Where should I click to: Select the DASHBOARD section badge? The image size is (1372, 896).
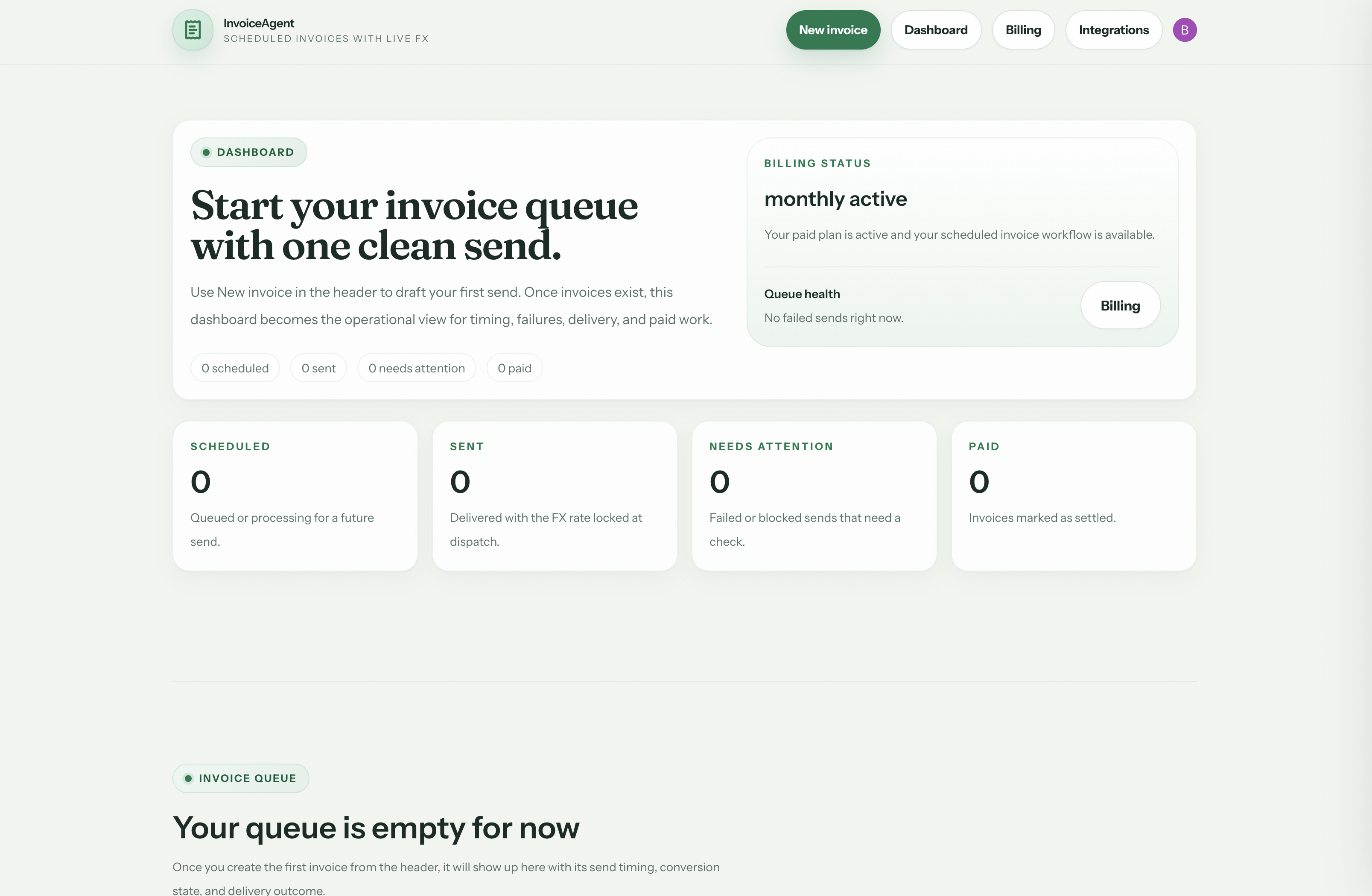tap(248, 152)
